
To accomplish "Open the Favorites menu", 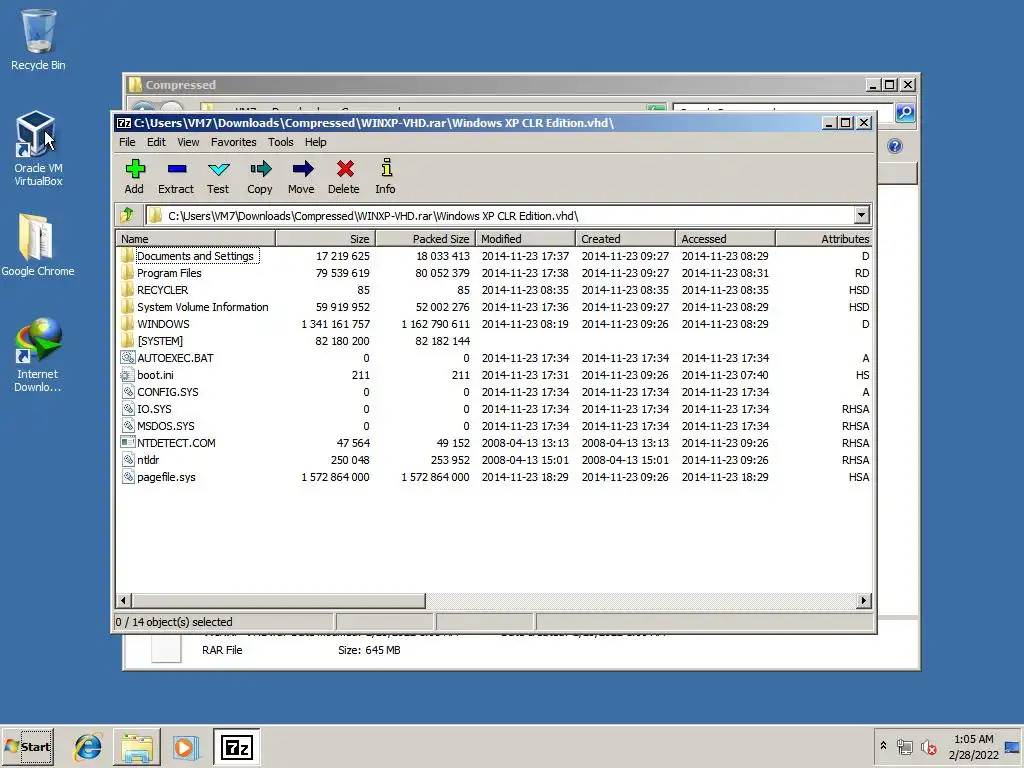I will (233, 142).
